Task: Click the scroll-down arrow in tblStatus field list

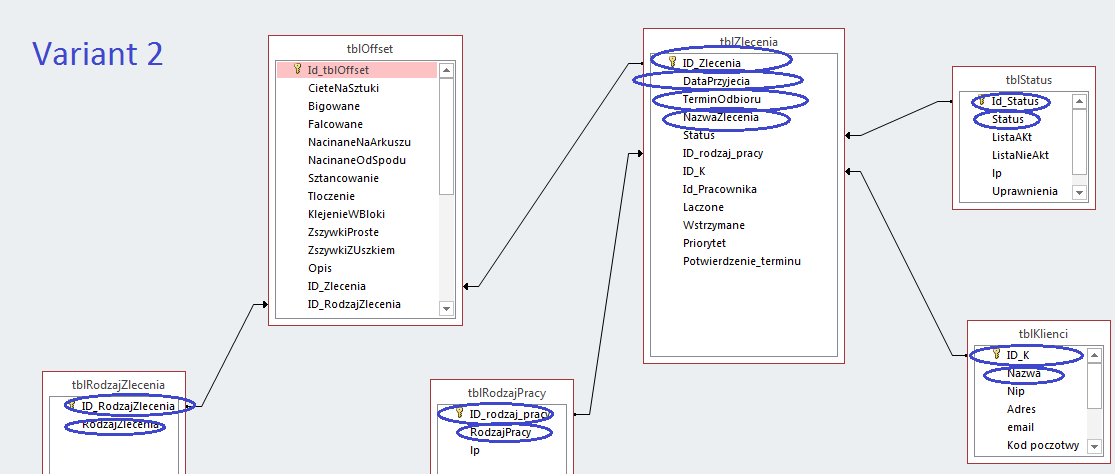Action: click(x=1079, y=192)
